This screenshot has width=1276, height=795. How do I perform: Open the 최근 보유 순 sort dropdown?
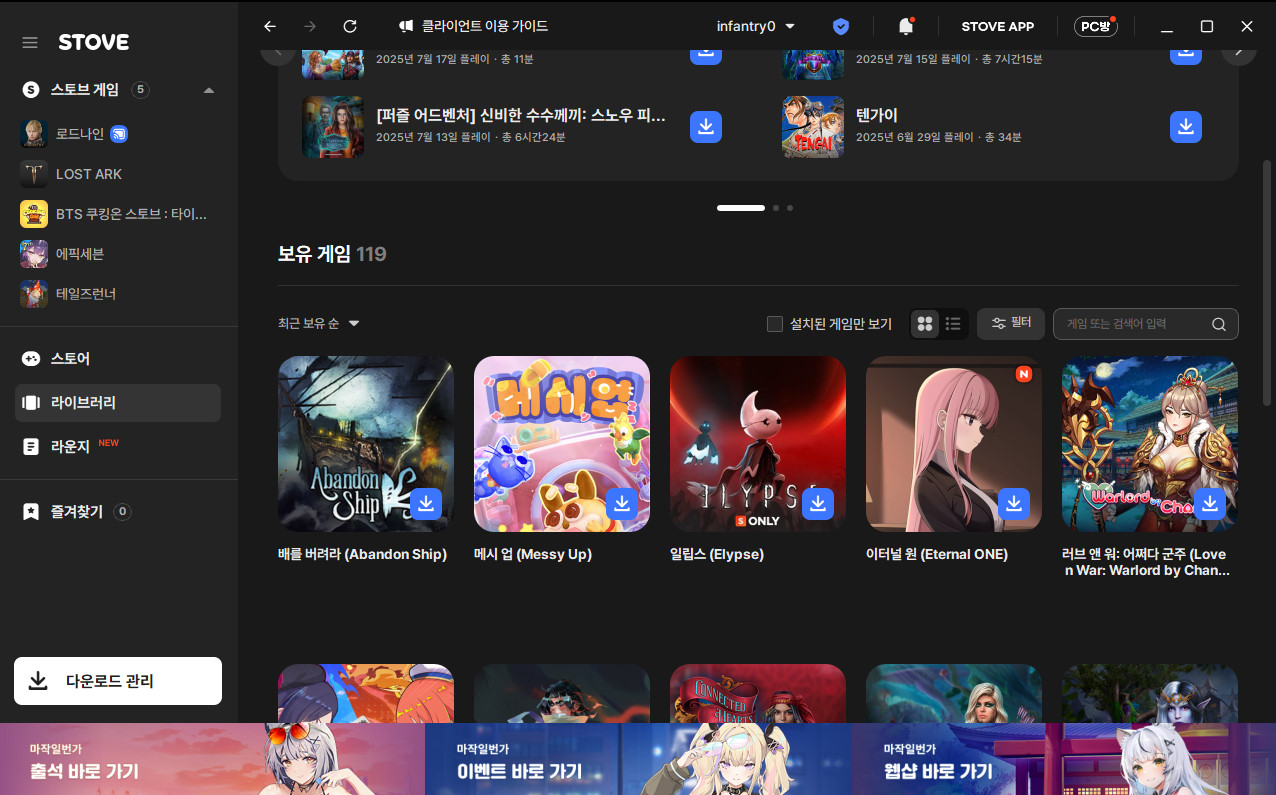pos(319,324)
